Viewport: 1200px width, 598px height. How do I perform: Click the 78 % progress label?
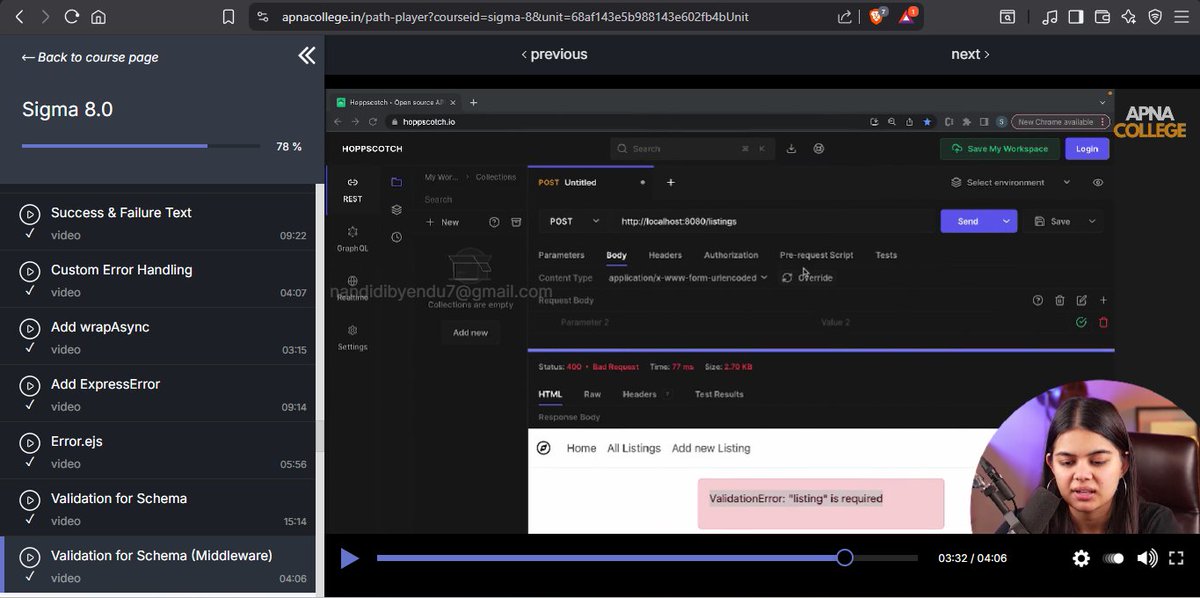[x=289, y=147]
